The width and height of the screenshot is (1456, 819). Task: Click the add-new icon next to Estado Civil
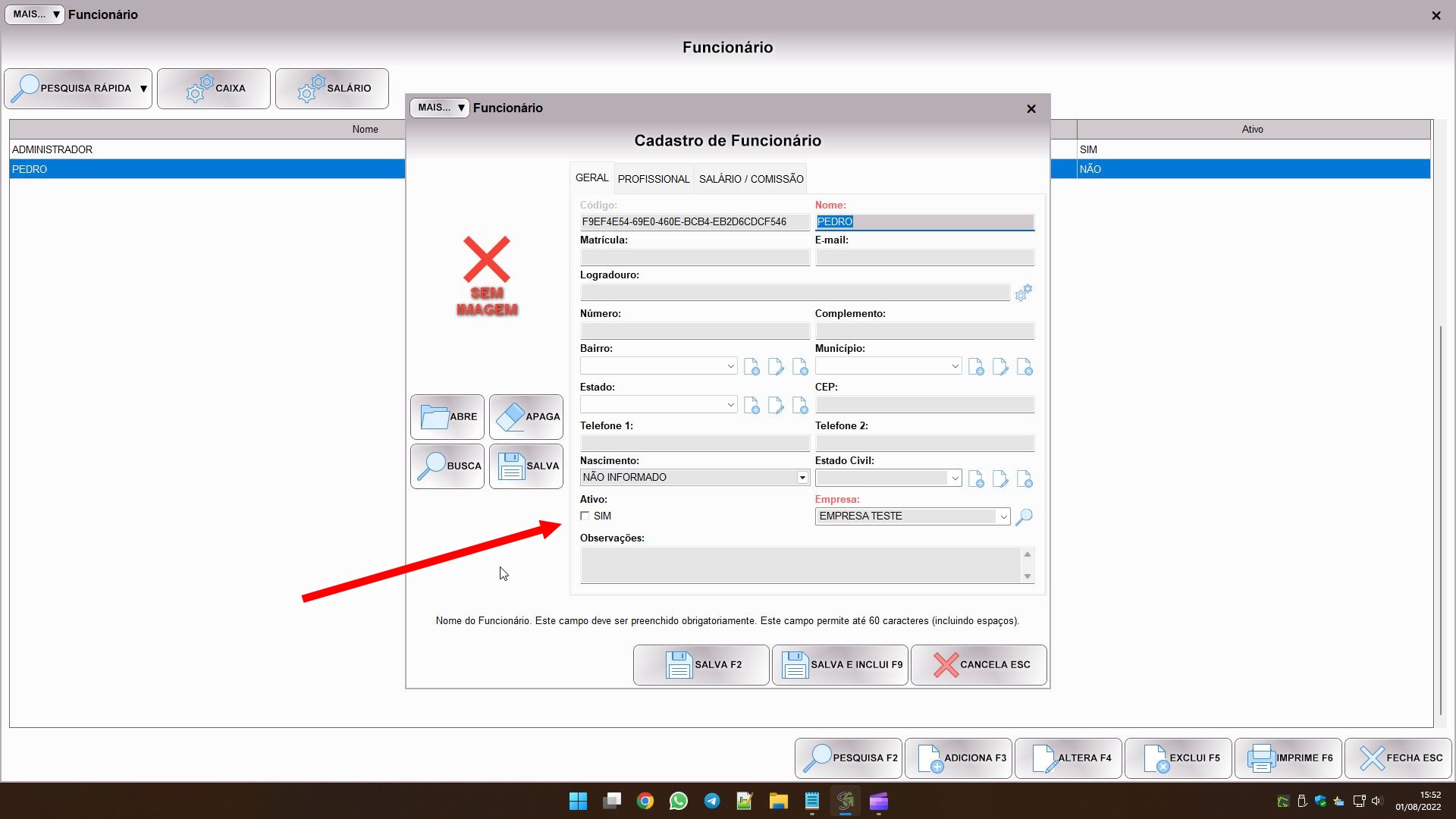976,479
